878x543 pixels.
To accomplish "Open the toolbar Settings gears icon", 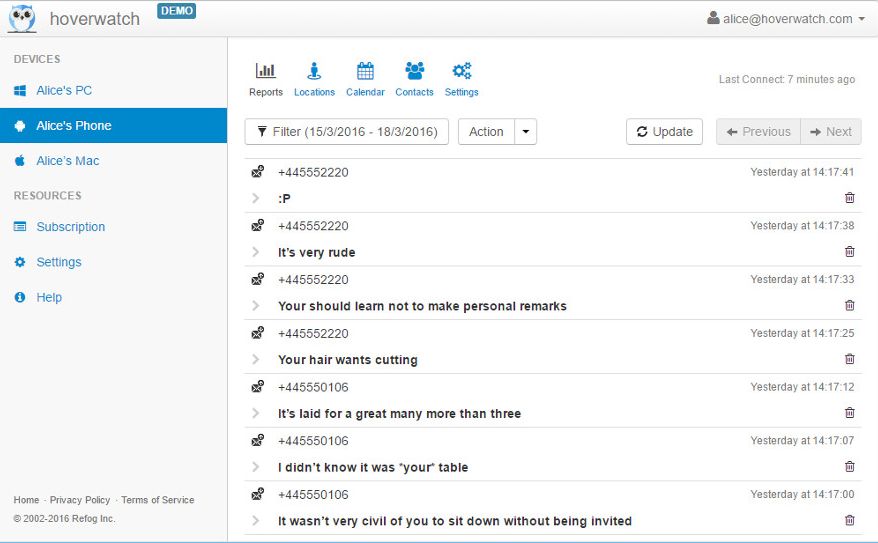I will (x=461, y=71).
